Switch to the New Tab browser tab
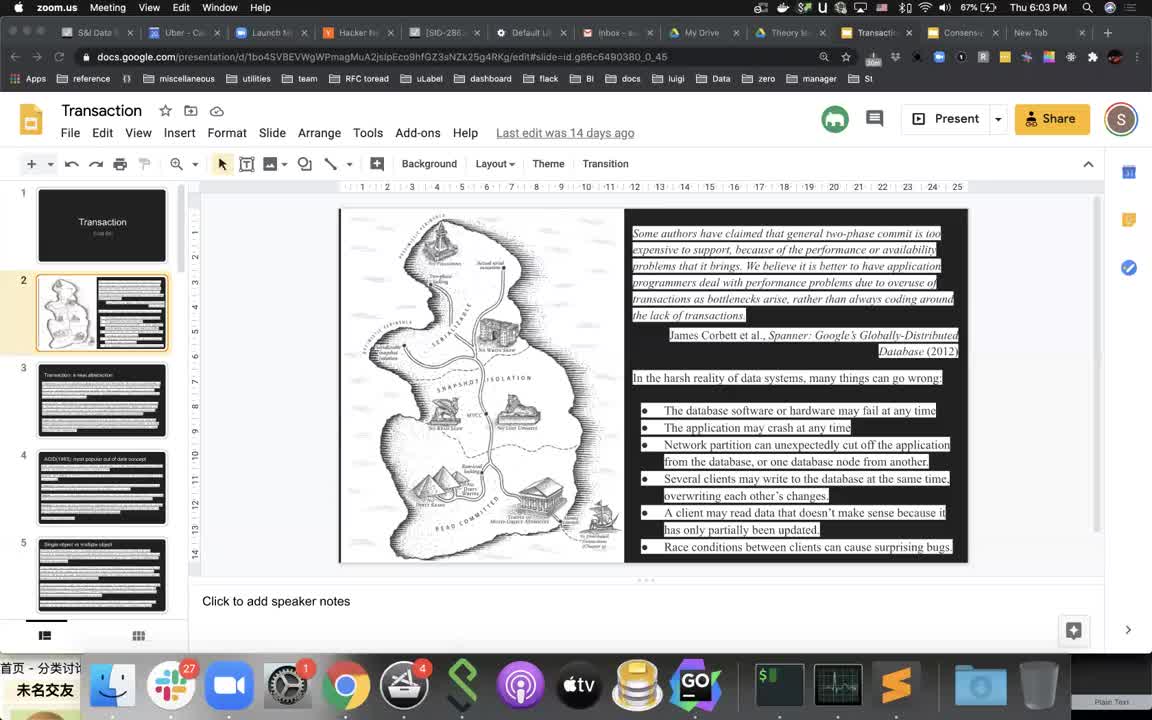Viewport: 1152px width, 720px height. pyautogui.click(x=1047, y=32)
